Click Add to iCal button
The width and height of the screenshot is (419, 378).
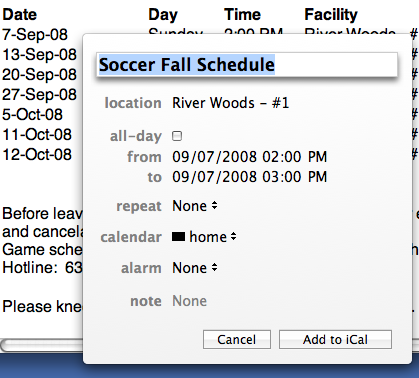[x=335, y=340]
